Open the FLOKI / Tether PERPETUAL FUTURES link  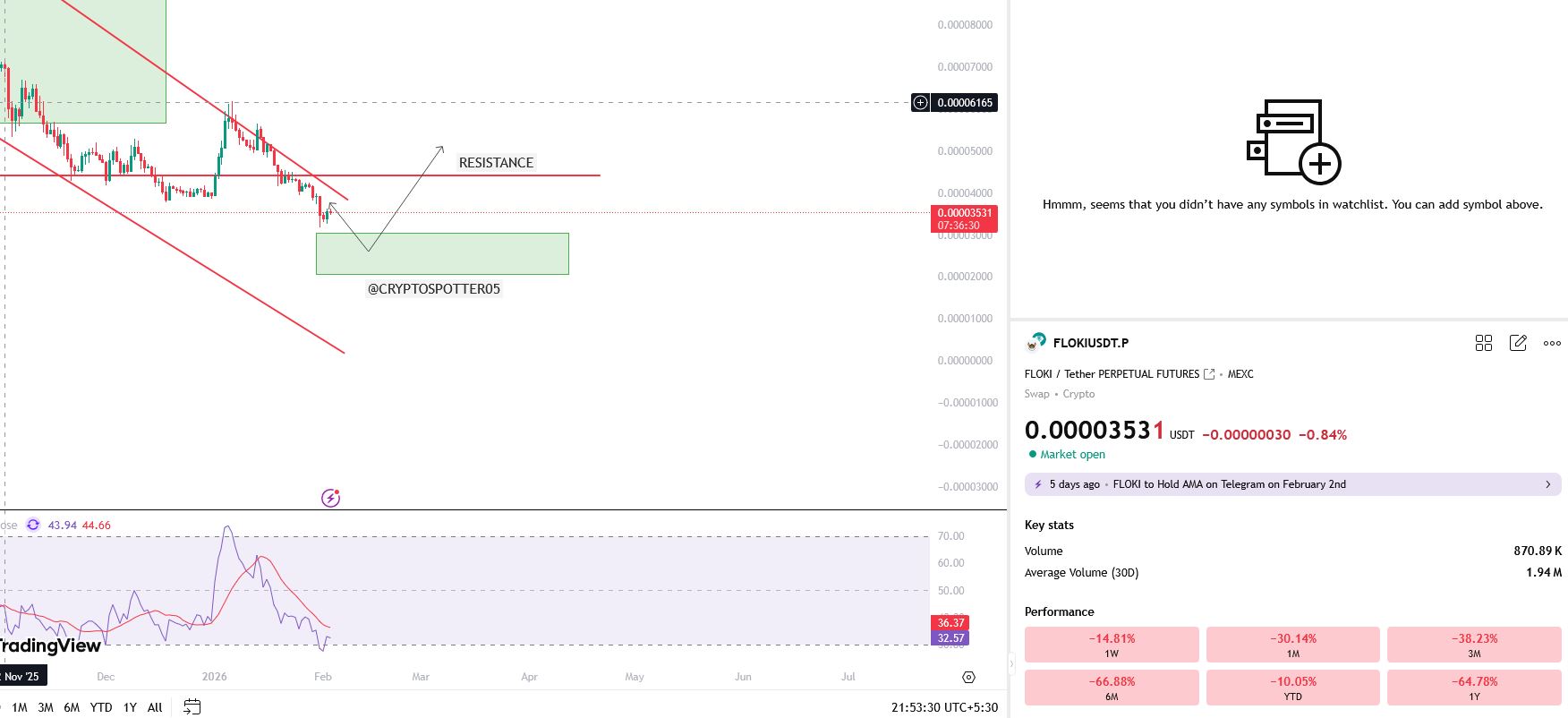[x=1112, y=374]
